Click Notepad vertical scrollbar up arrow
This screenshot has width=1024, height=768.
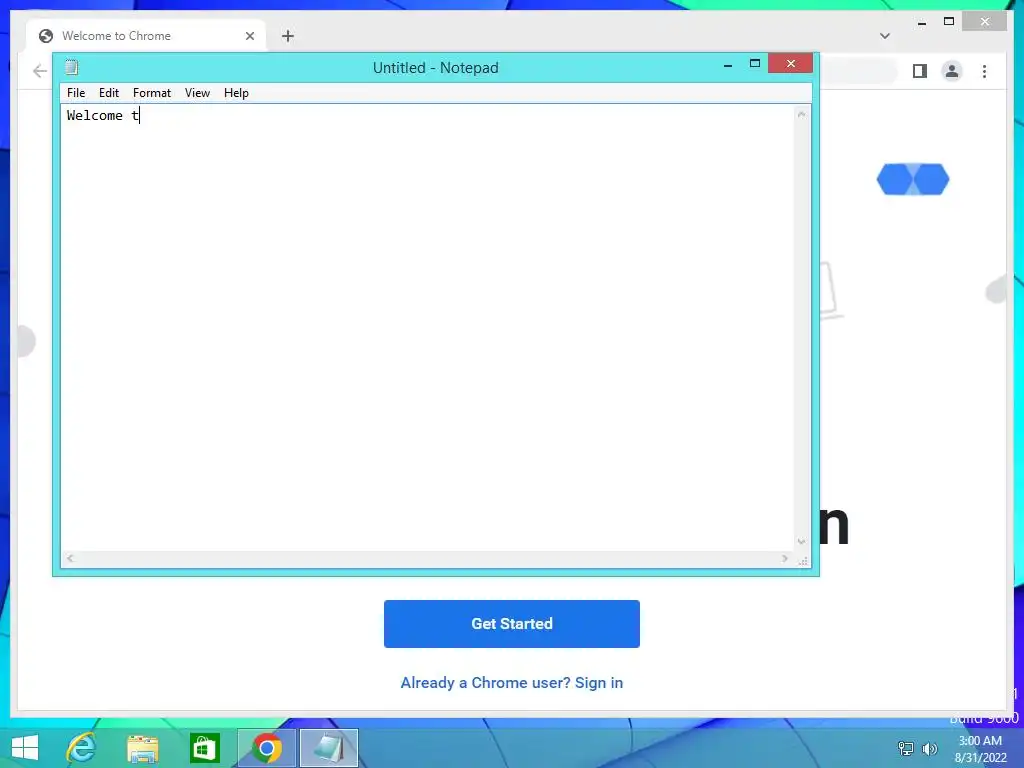tap(801, 114)
